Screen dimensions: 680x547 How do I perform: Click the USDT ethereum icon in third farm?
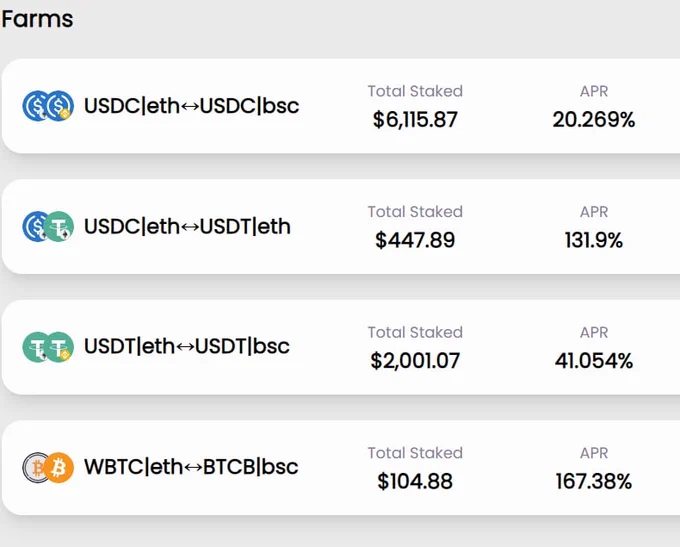click(35, 347)
